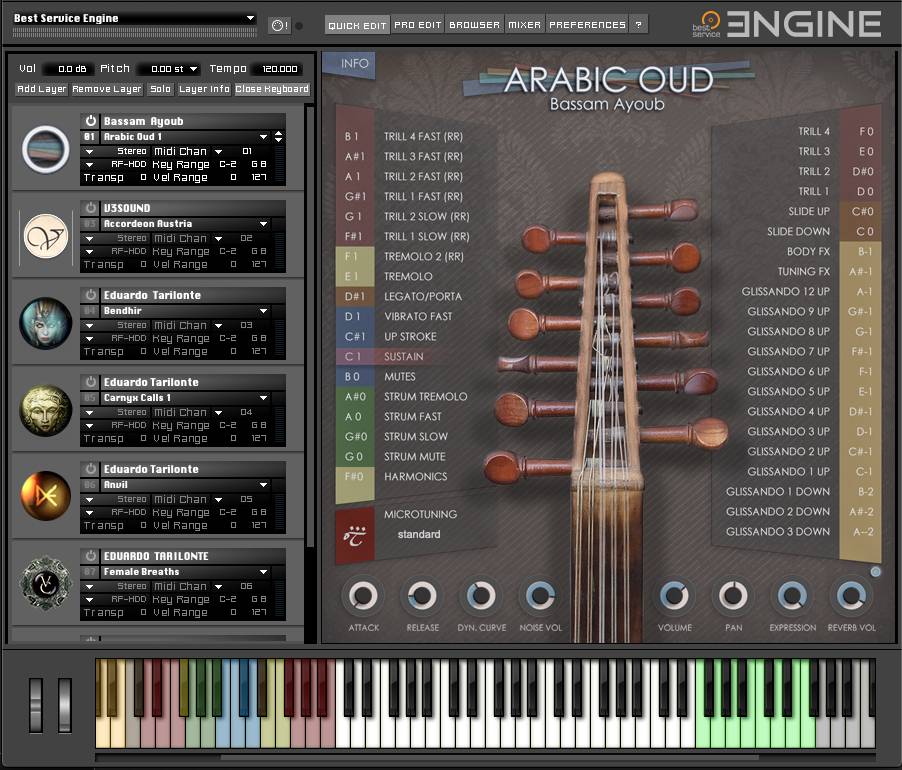Toggle power for Accordeon Austria layer
Image resolution: width=902 pixels, height=770 pixels.
click(x=90, y=209)
